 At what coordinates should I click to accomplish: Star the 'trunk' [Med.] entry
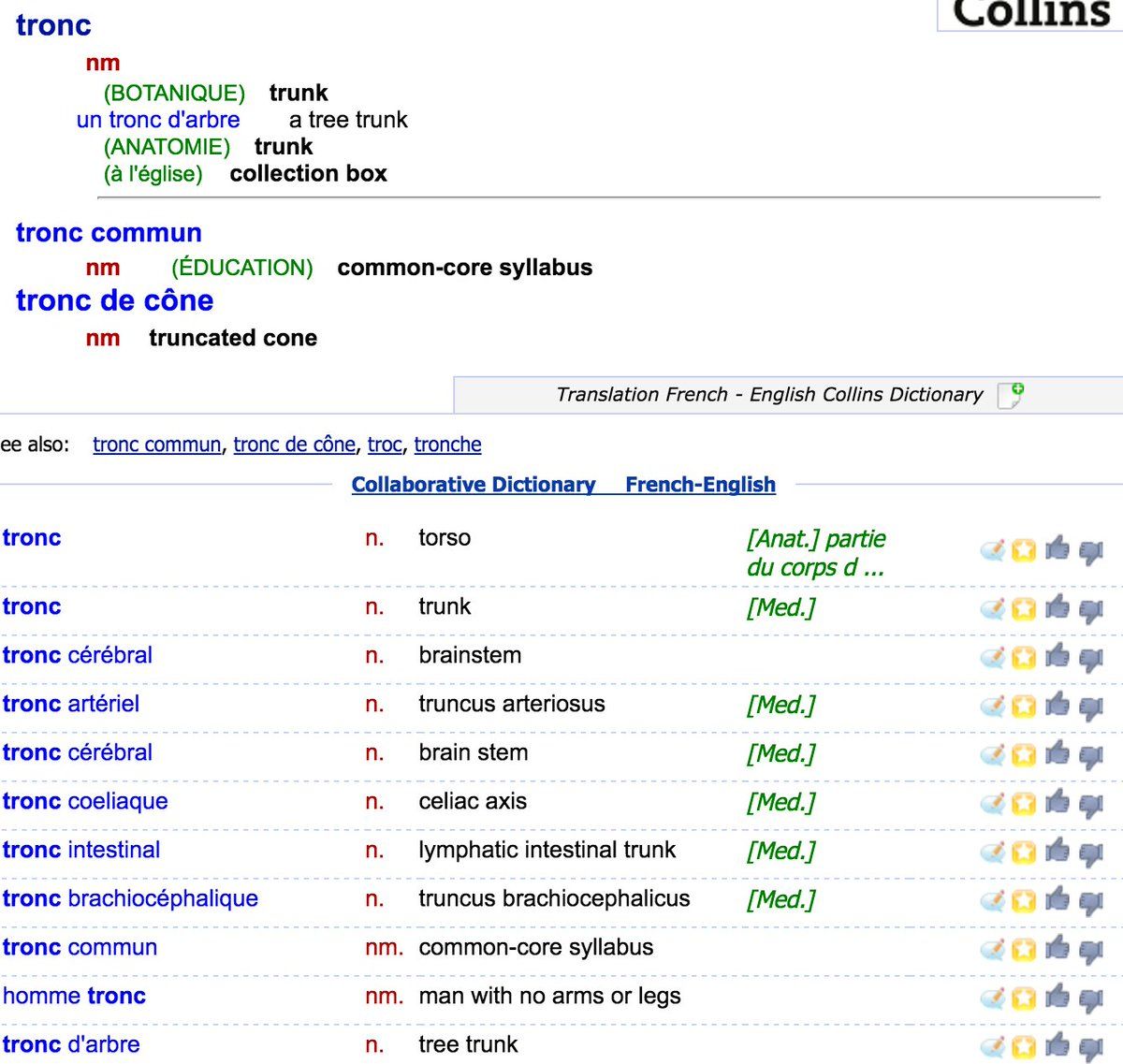[x=1024, y=608]
